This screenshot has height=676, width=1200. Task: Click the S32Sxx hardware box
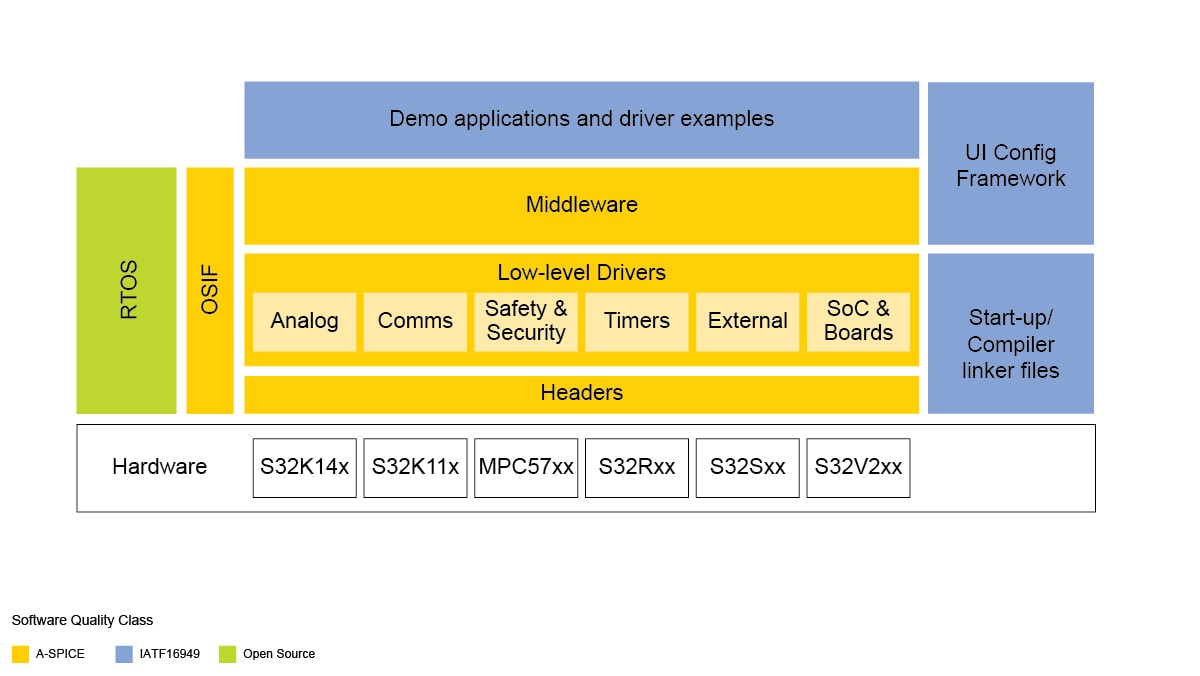[x=747, y=467]
